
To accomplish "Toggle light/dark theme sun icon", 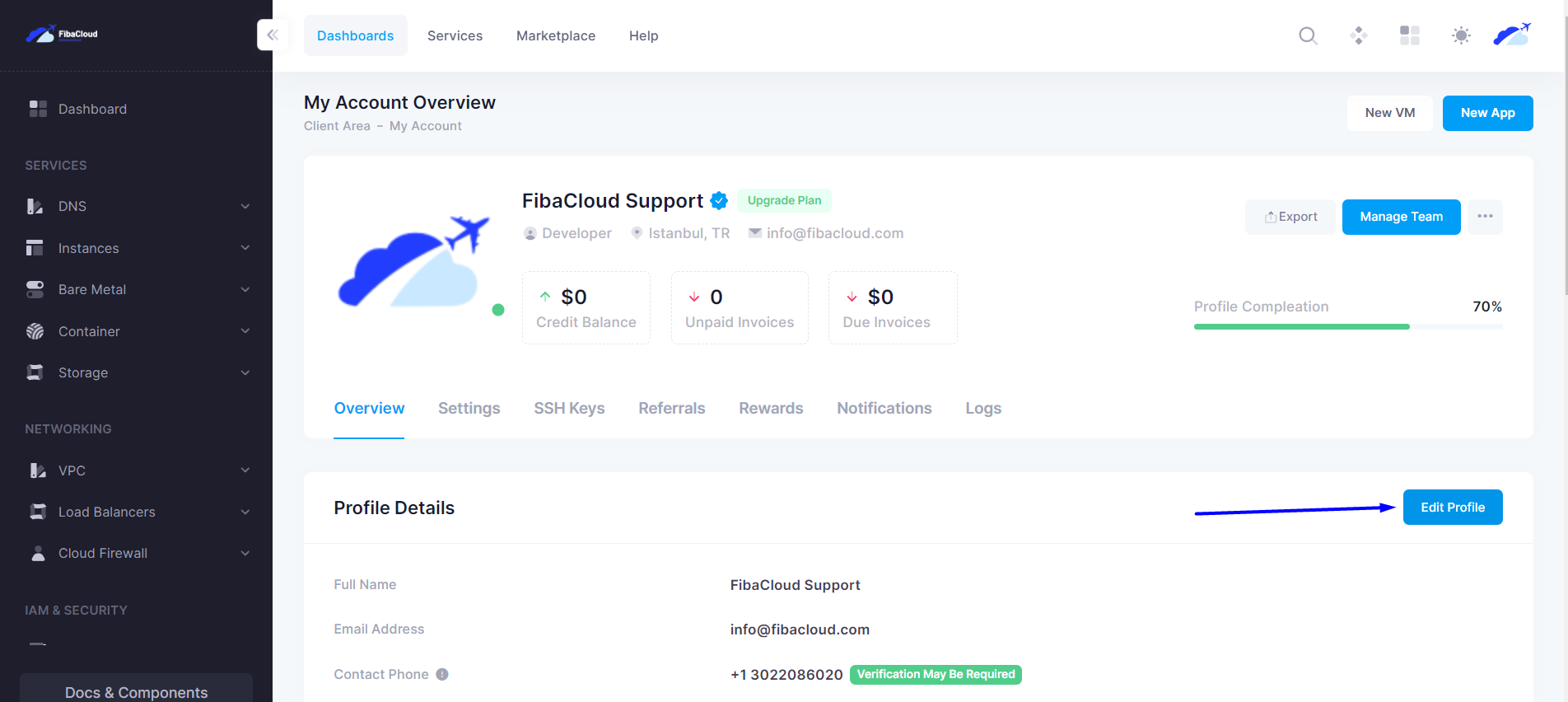I will point(1461,35).
